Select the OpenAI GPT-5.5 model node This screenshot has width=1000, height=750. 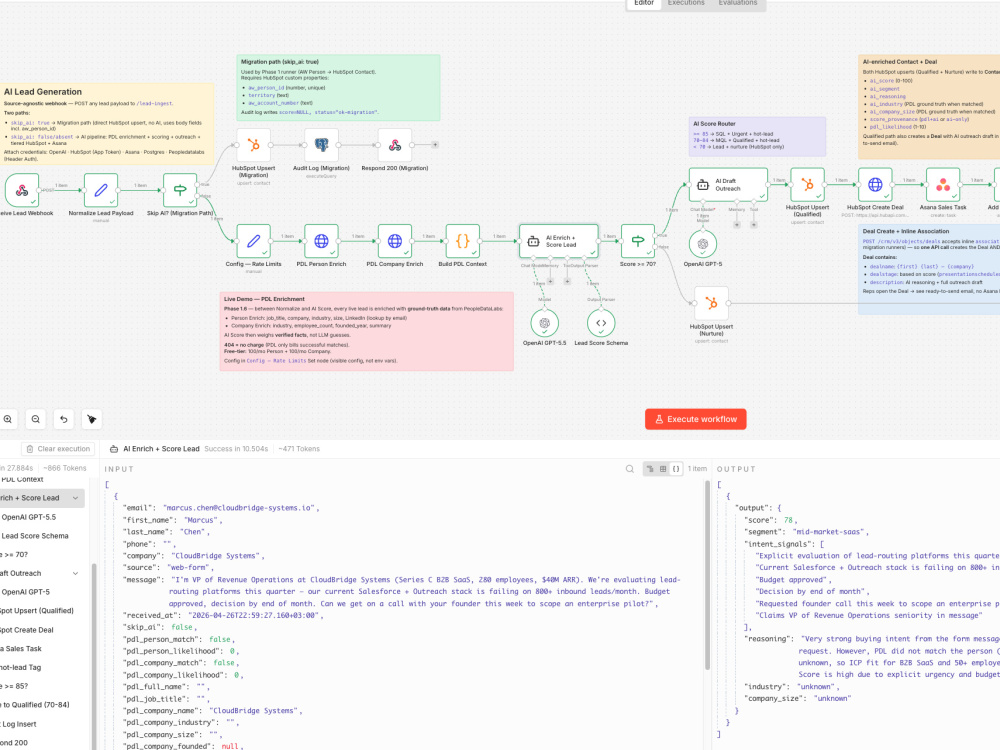click(545, 323)
